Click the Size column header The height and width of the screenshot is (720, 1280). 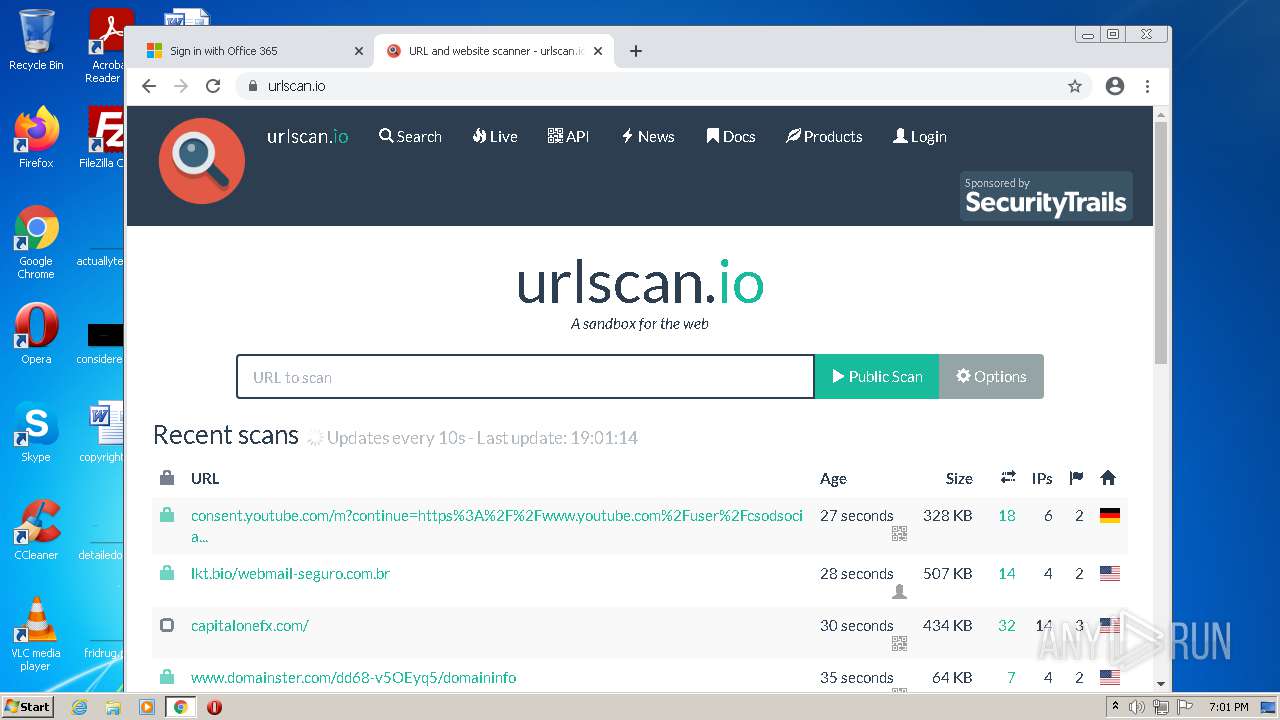tap(959, 478)
